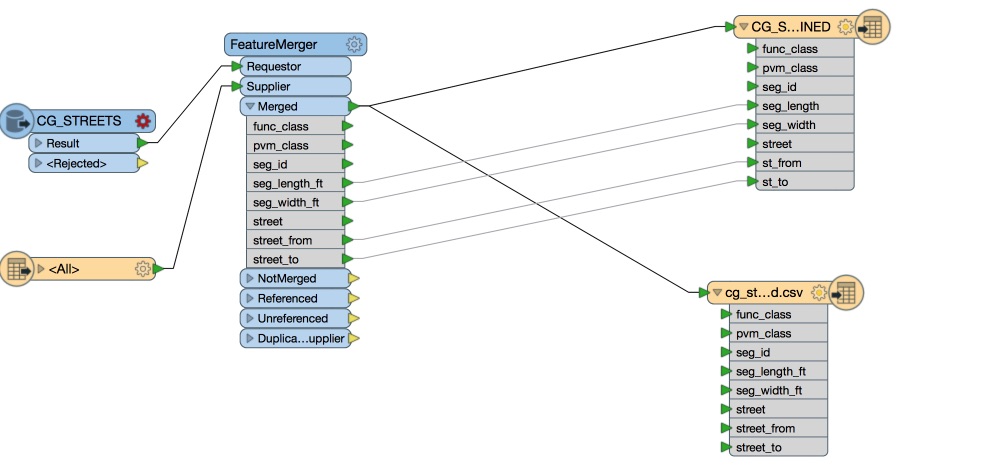This screenshot has width=982, height=474.
Task: Select the Requestor input port
Action: pos(295,66)
